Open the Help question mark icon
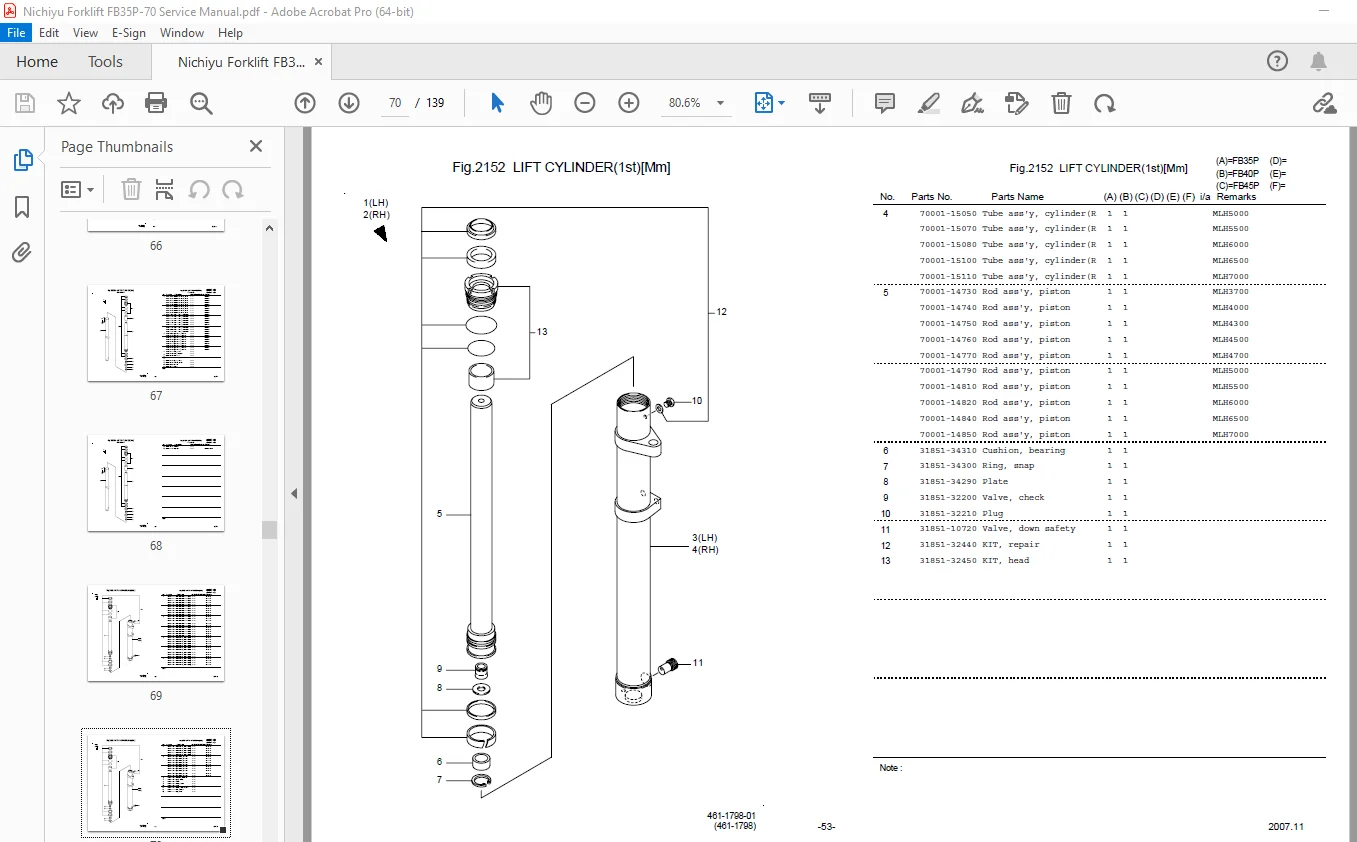The image size is (1357, 842). coord(1277,61)
